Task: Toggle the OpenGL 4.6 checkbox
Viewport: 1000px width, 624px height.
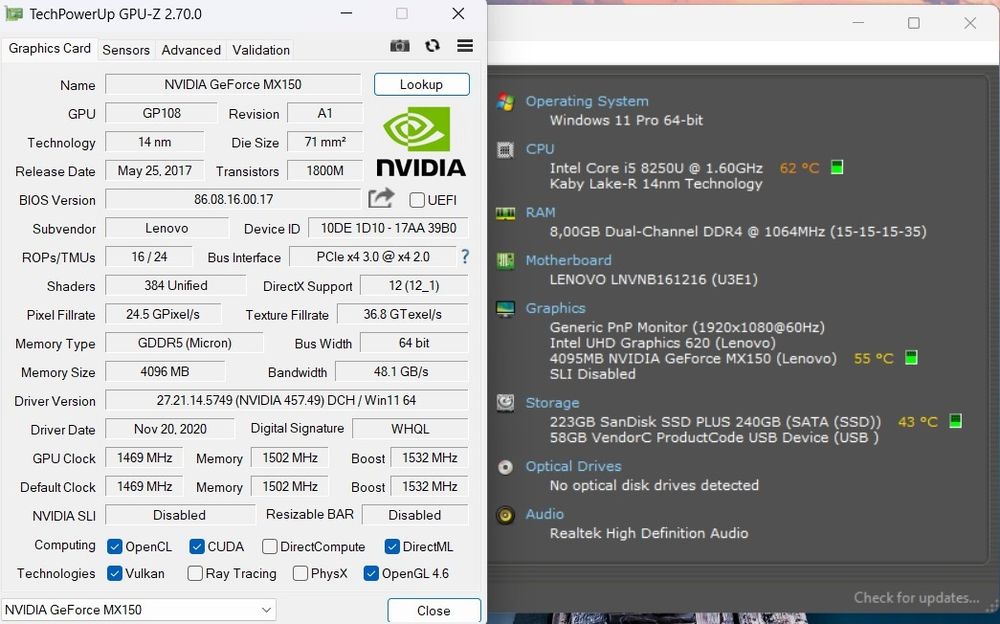Action: 371,574
